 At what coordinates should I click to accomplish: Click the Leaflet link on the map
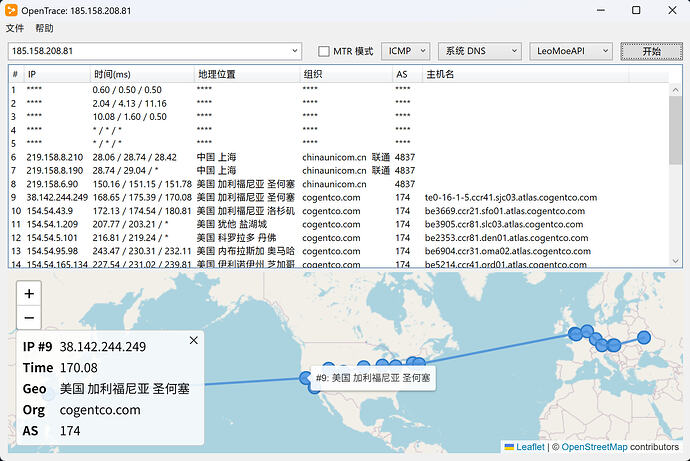(530, 446)
